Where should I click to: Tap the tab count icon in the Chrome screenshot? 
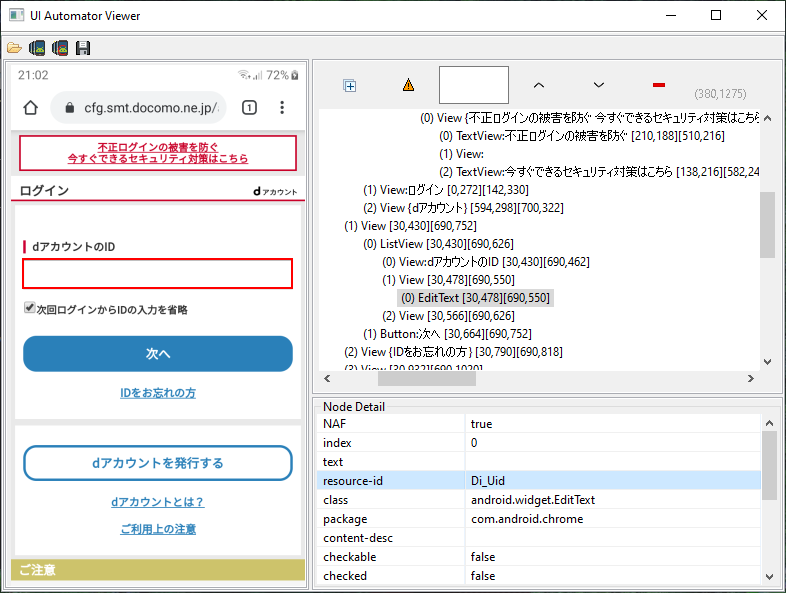[x=249, y=107]
